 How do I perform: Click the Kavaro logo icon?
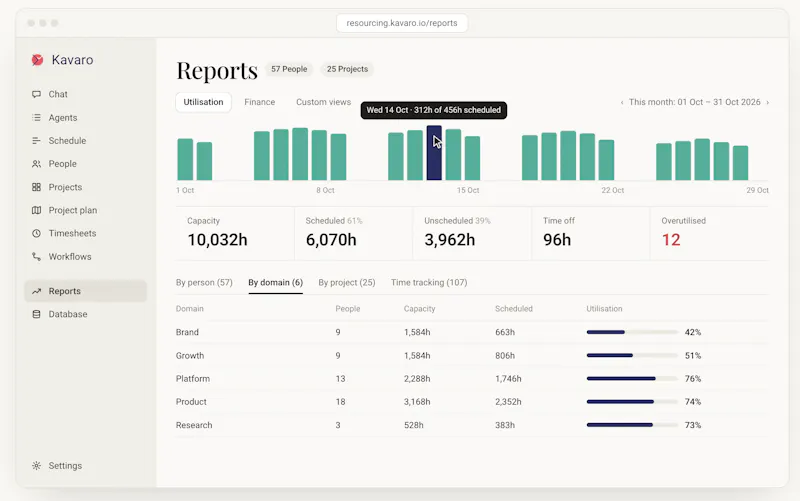click(37, 60)
